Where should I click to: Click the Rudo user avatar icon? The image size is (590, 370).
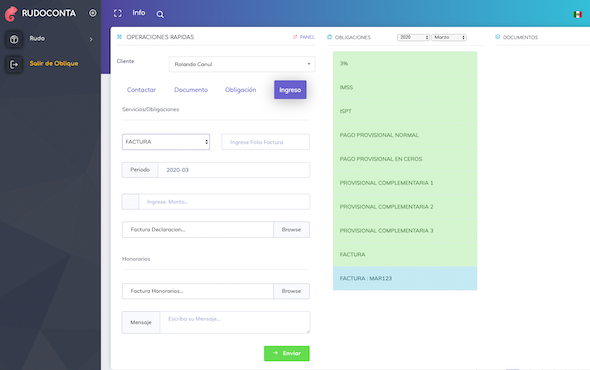[14, 39]
